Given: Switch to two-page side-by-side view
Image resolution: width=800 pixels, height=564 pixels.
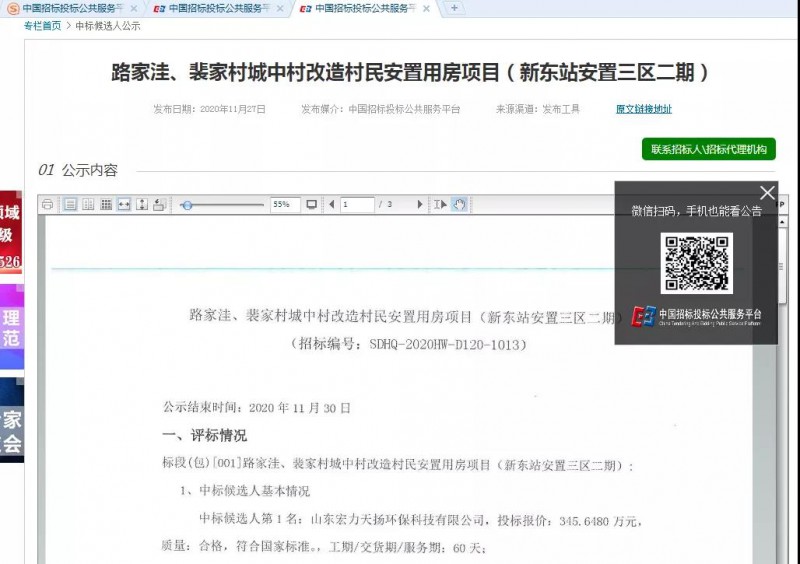Looking at the screenshot, I should tap(88, 205).
